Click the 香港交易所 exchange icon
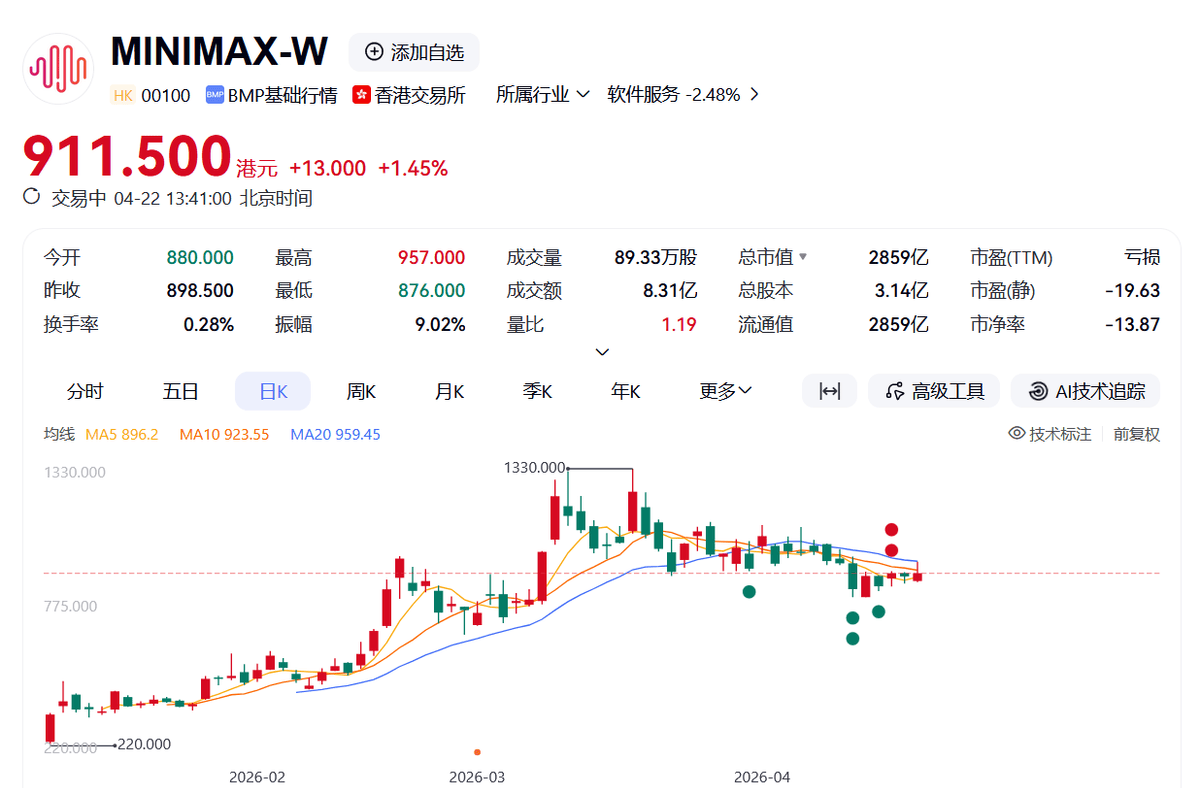This screenshot has width=1200, height=788. [x=360, y=96]
